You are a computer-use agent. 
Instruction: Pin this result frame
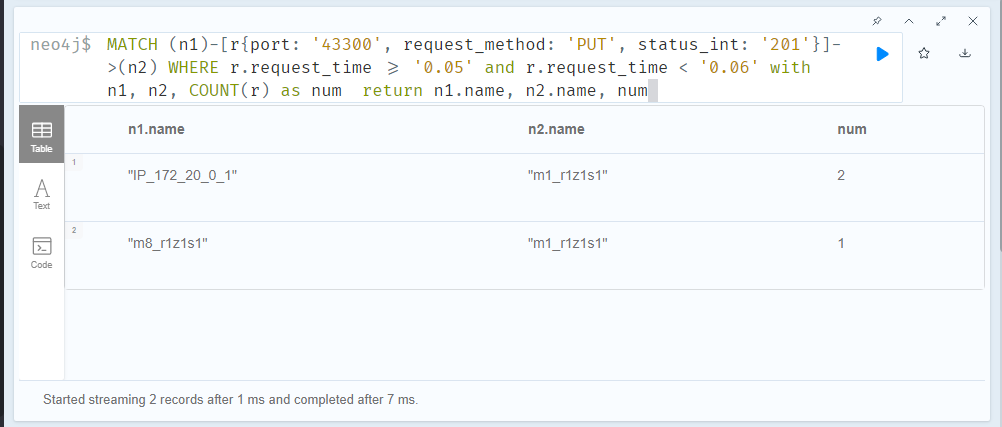point(877,20)
